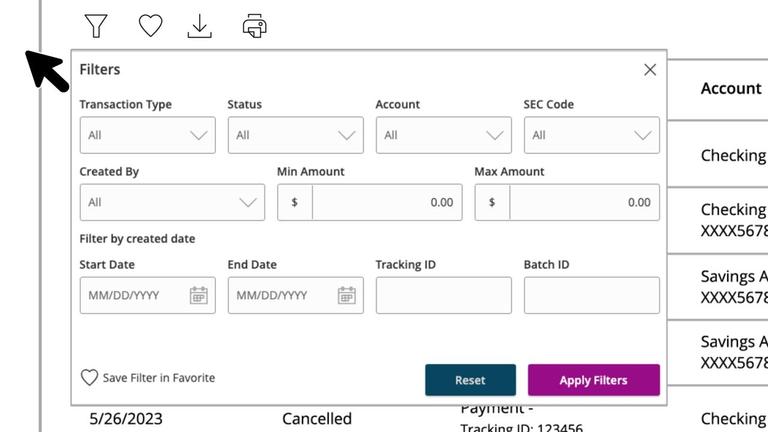768x432 pixels.
Task: Click Save Filter in Favorite link text
Action: pos(159,378)
